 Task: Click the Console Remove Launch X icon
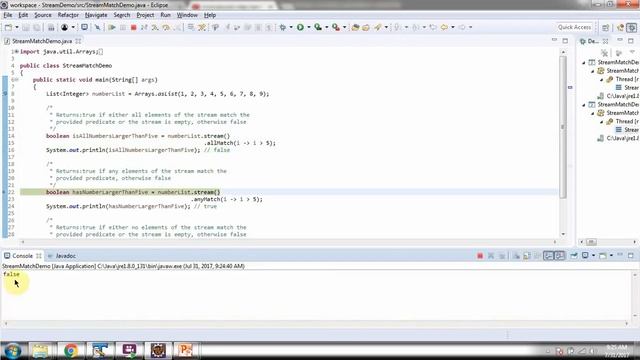(491, 256)
